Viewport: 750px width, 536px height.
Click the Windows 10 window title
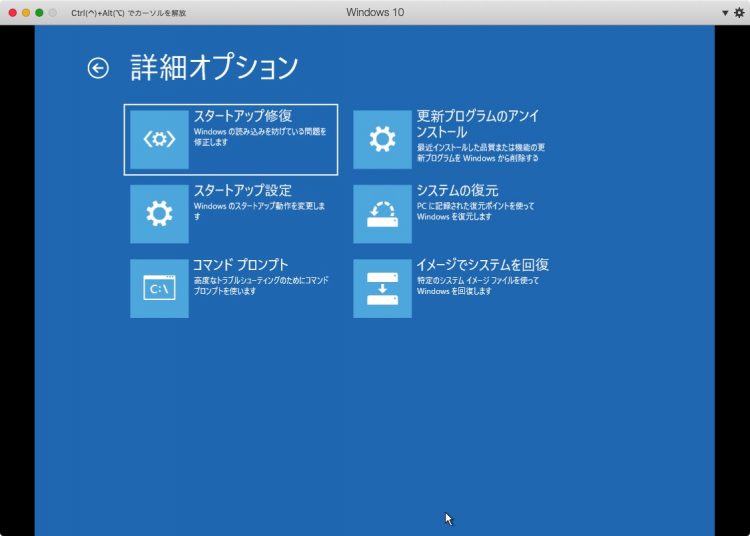coord(375,12)
